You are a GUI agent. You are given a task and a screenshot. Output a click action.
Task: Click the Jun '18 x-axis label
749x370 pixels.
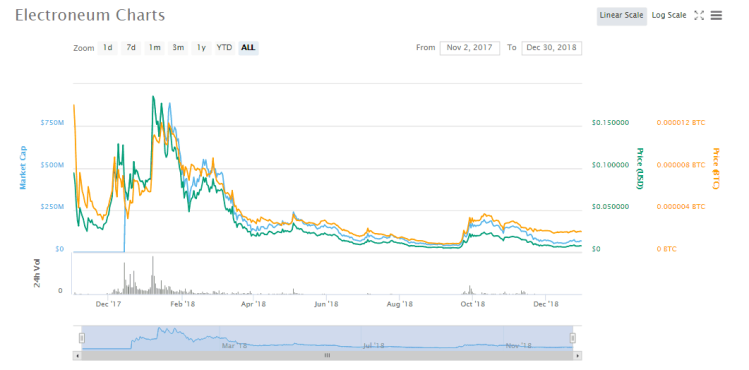[x=327, y=304]
